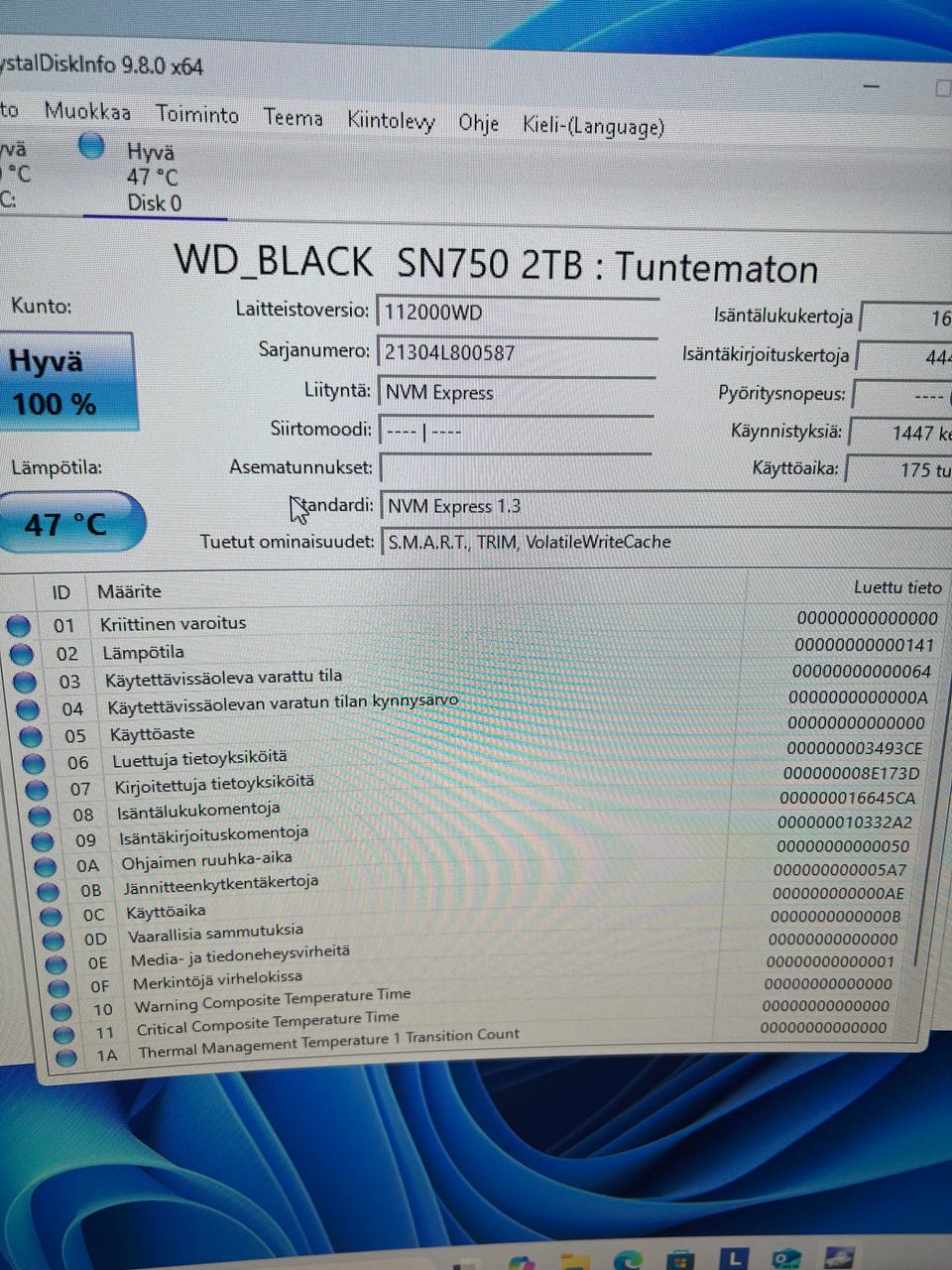Click status circle for Isäntäkirjoituskomentoja row
The image size is (952, 1270).
click(43, 841)
